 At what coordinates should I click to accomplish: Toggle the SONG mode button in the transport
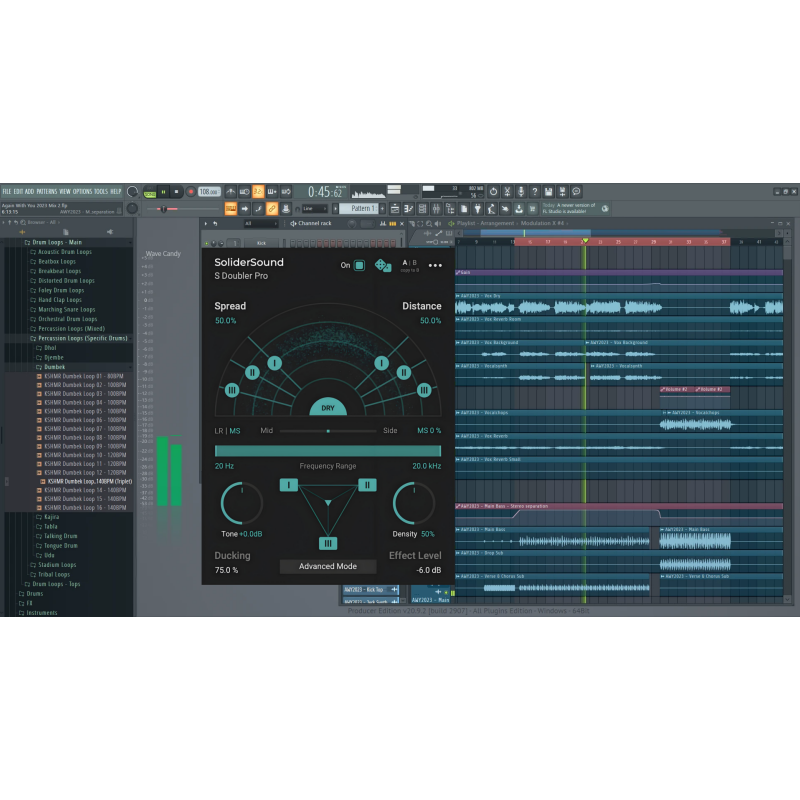tap(150, 193)
